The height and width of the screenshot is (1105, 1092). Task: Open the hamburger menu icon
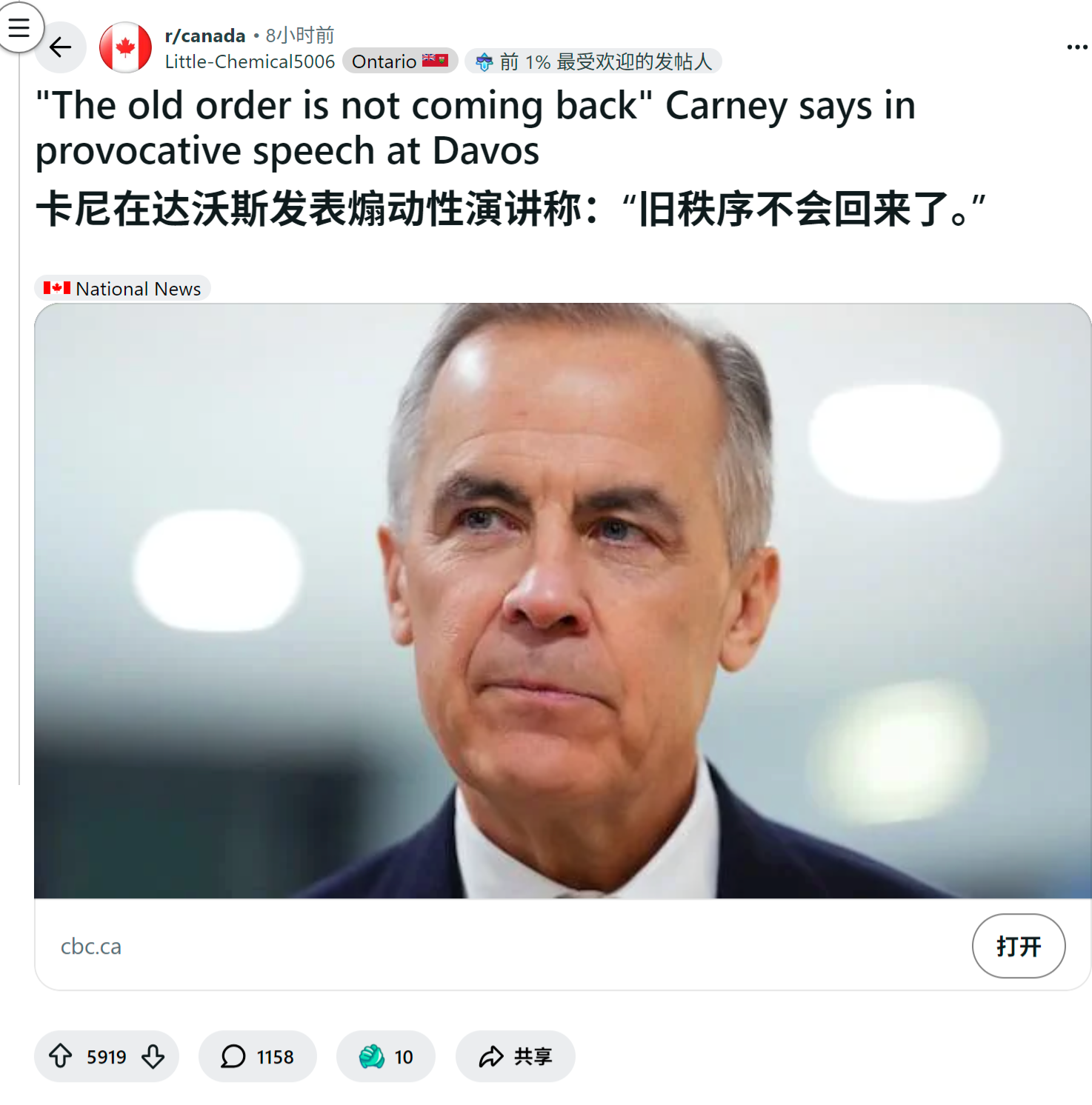click(x=19, y=27)
